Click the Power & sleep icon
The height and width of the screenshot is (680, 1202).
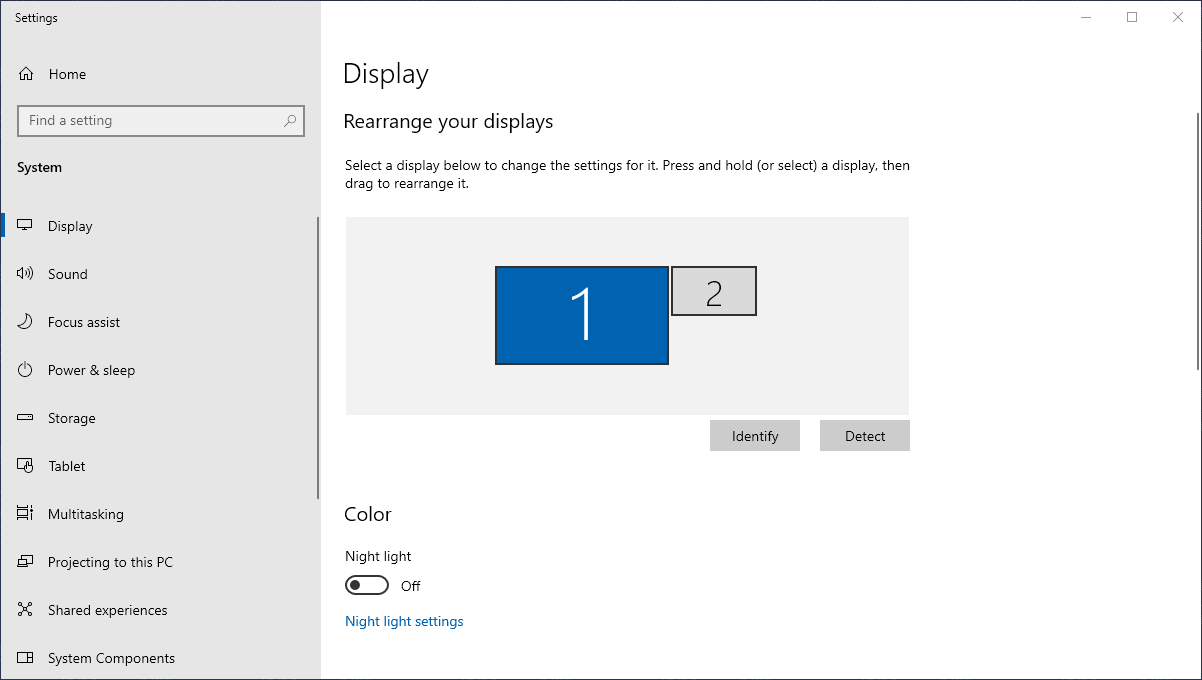click(26, 370)
